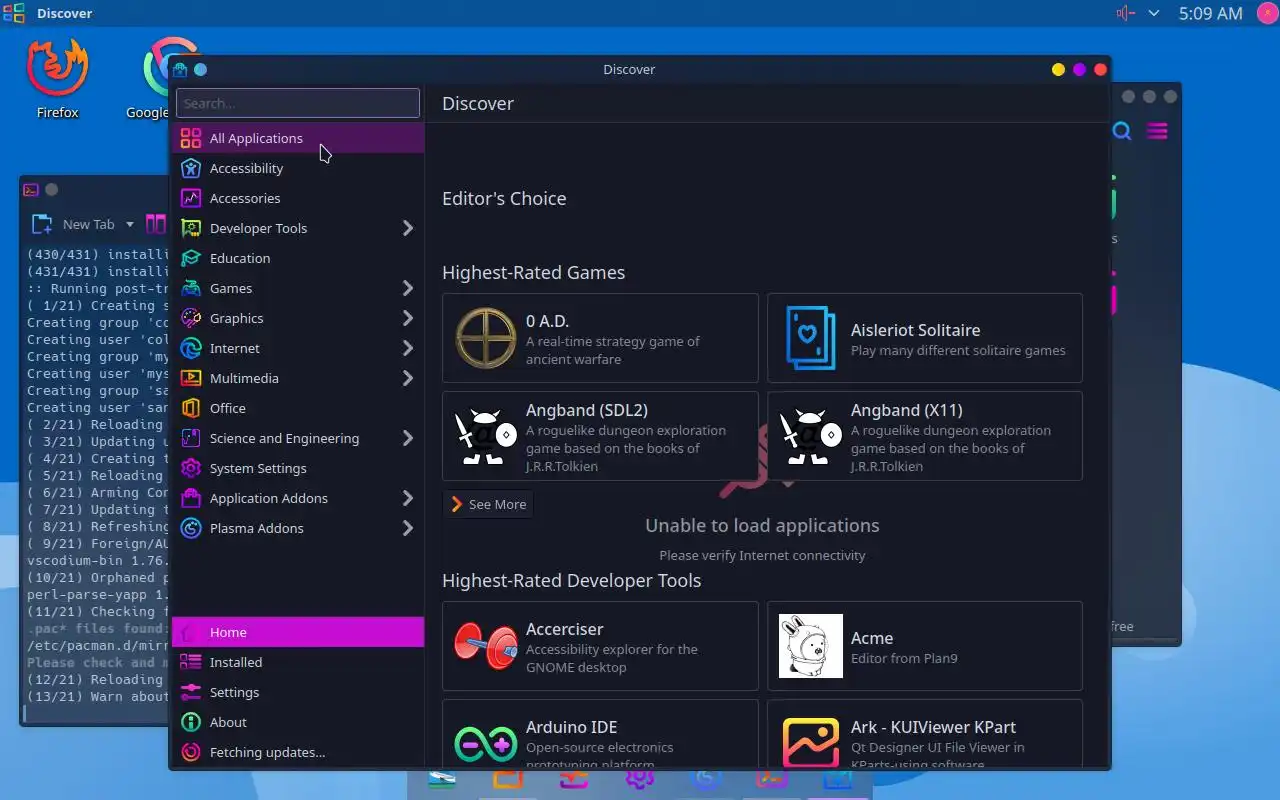Open the Installed page
Image resolution: width=1280 pixels, height=800 pixels.
[298, 662]
